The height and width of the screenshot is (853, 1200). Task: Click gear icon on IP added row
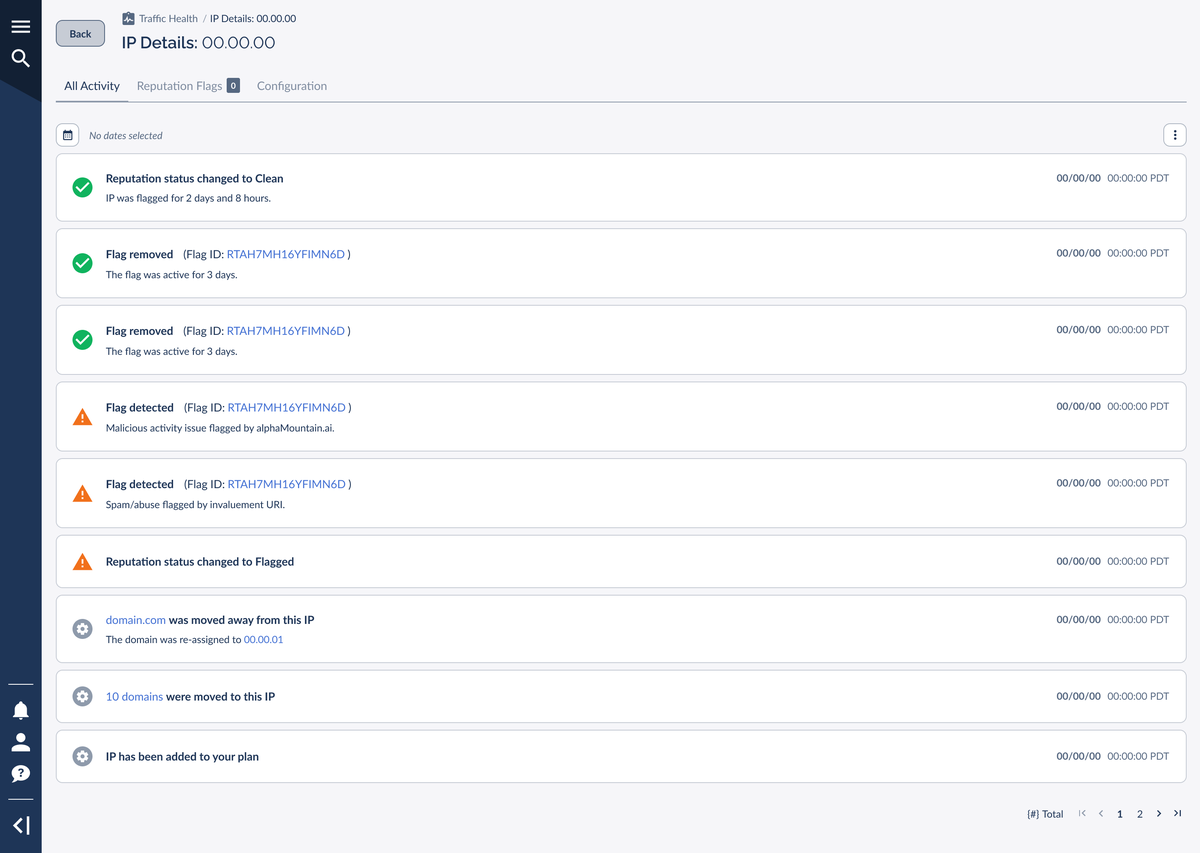83,757
